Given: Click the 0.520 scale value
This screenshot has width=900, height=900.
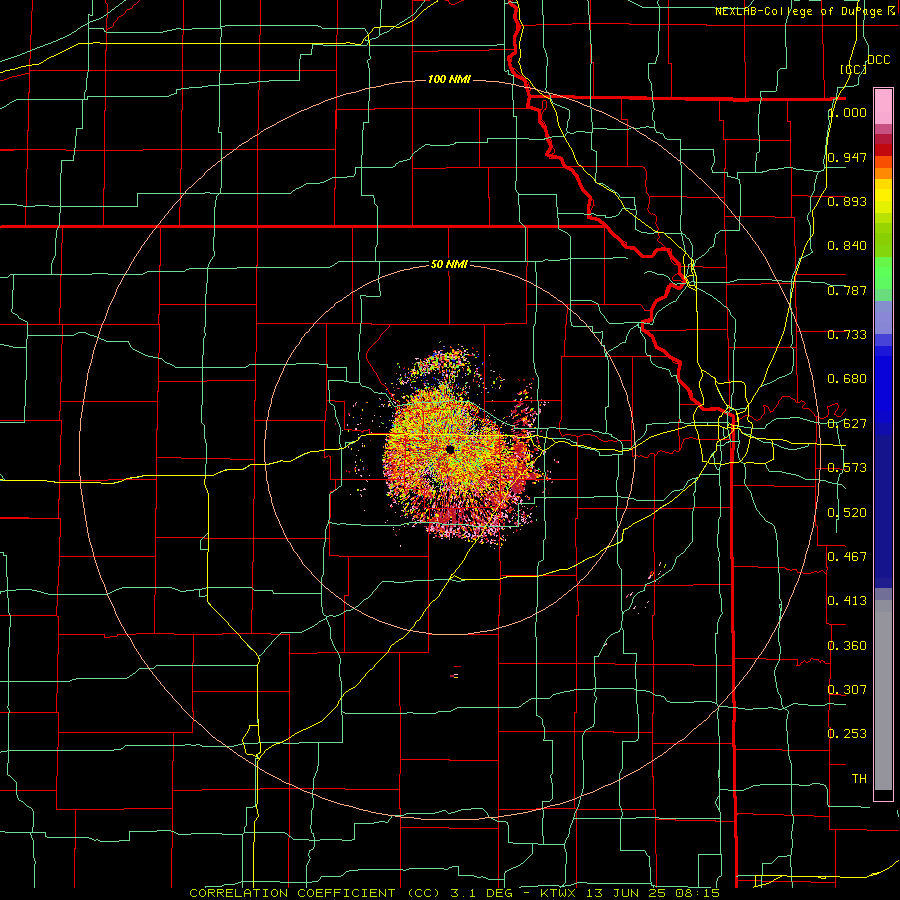Looking at the screenshot, I should 847,513.
